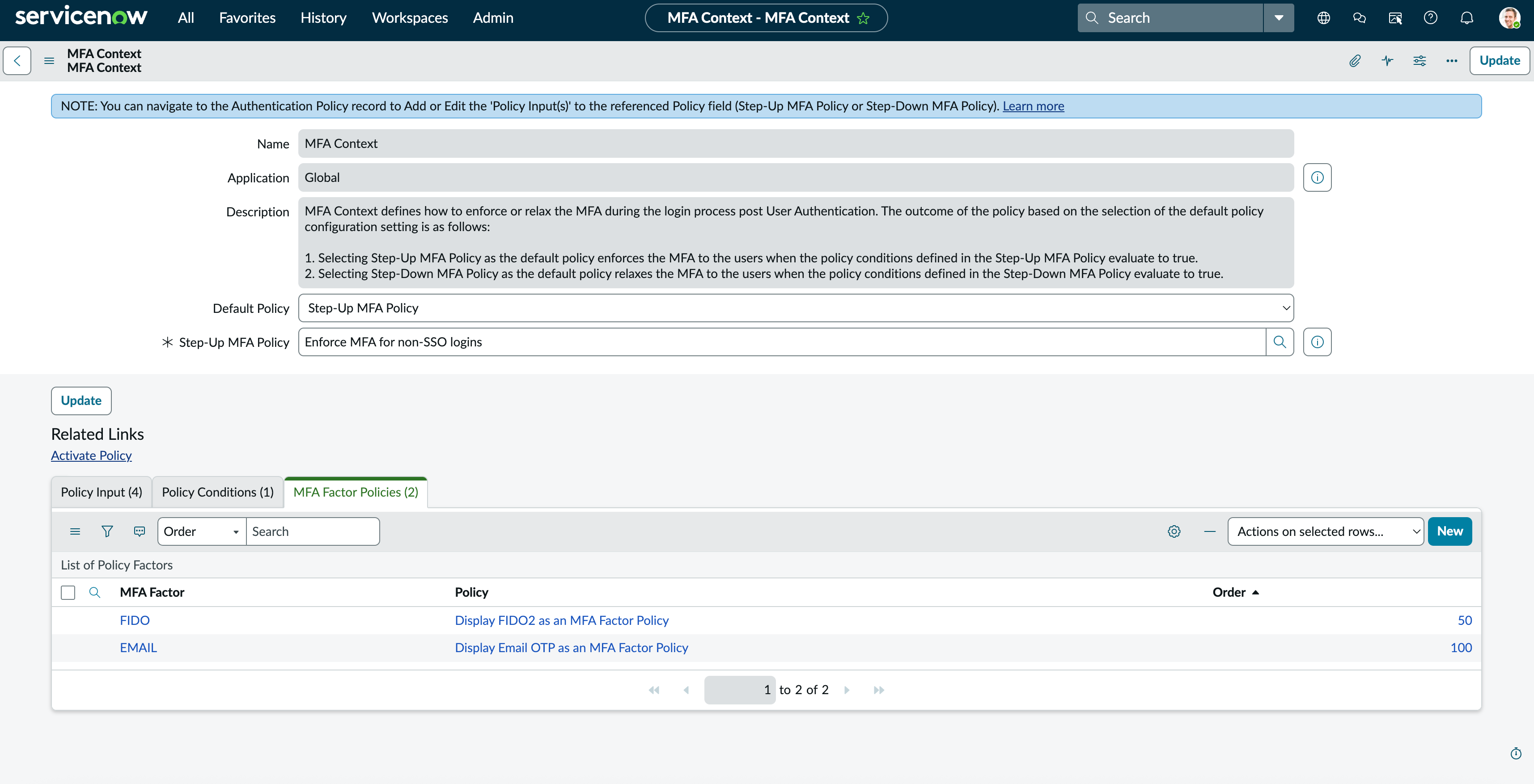Open the FIDO factor record
The height and width of the screenshot is (784, 1534).
pyautogui.click(x=135, y=620)
